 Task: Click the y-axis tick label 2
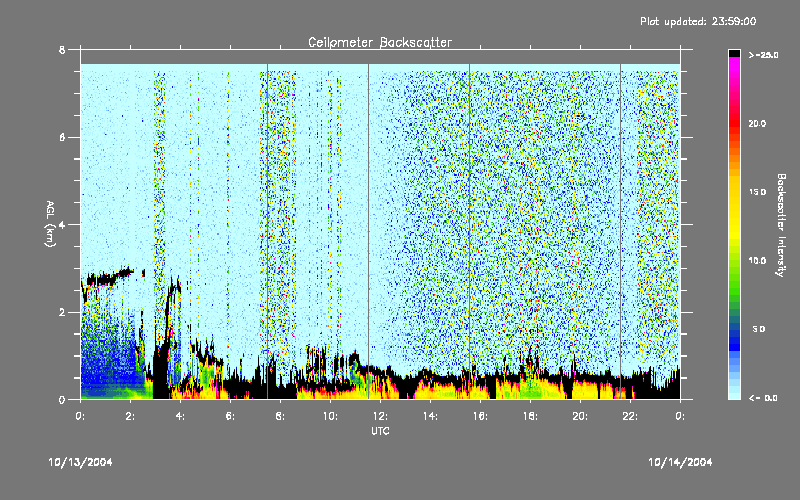click(x=62, y=312)
